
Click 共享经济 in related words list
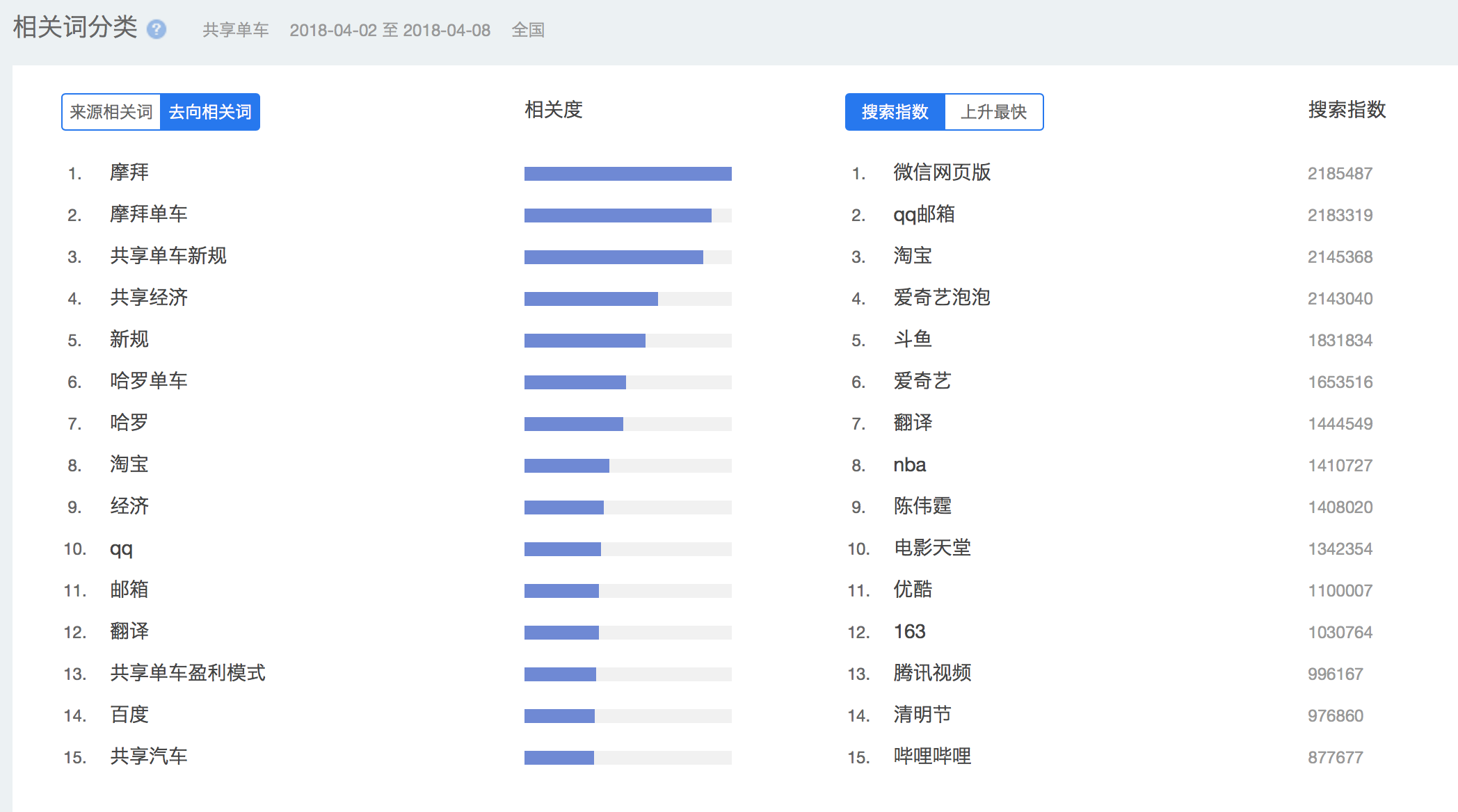tap(149, 298)
